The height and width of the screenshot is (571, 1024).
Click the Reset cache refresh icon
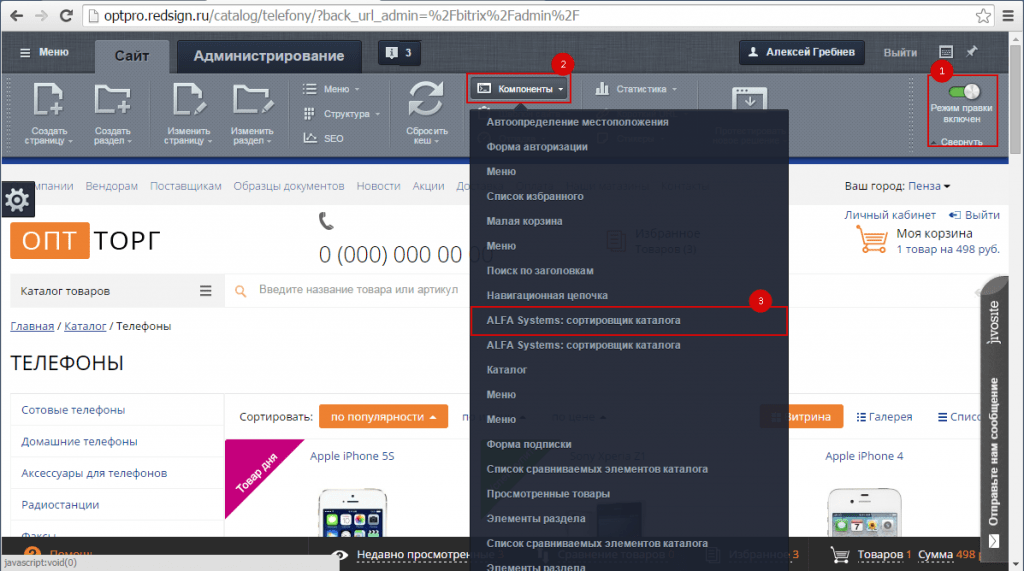pyautogui.click(x=426, y=100)
